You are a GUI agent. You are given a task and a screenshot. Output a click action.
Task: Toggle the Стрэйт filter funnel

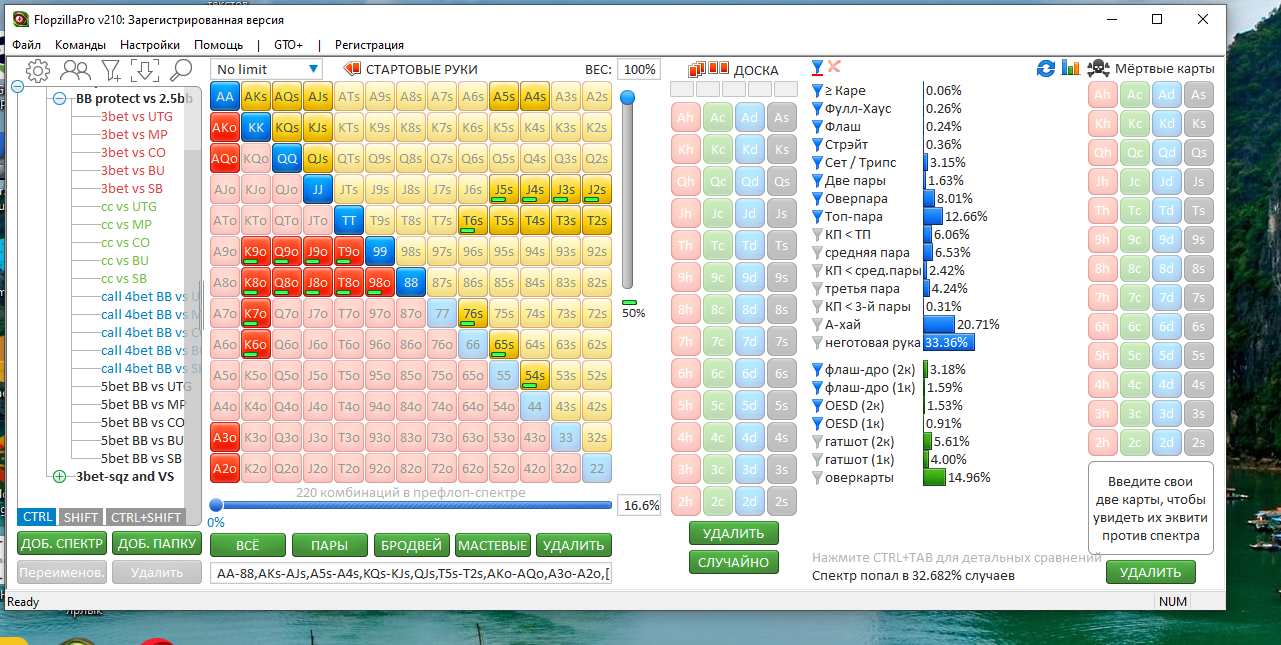point(817,145)
